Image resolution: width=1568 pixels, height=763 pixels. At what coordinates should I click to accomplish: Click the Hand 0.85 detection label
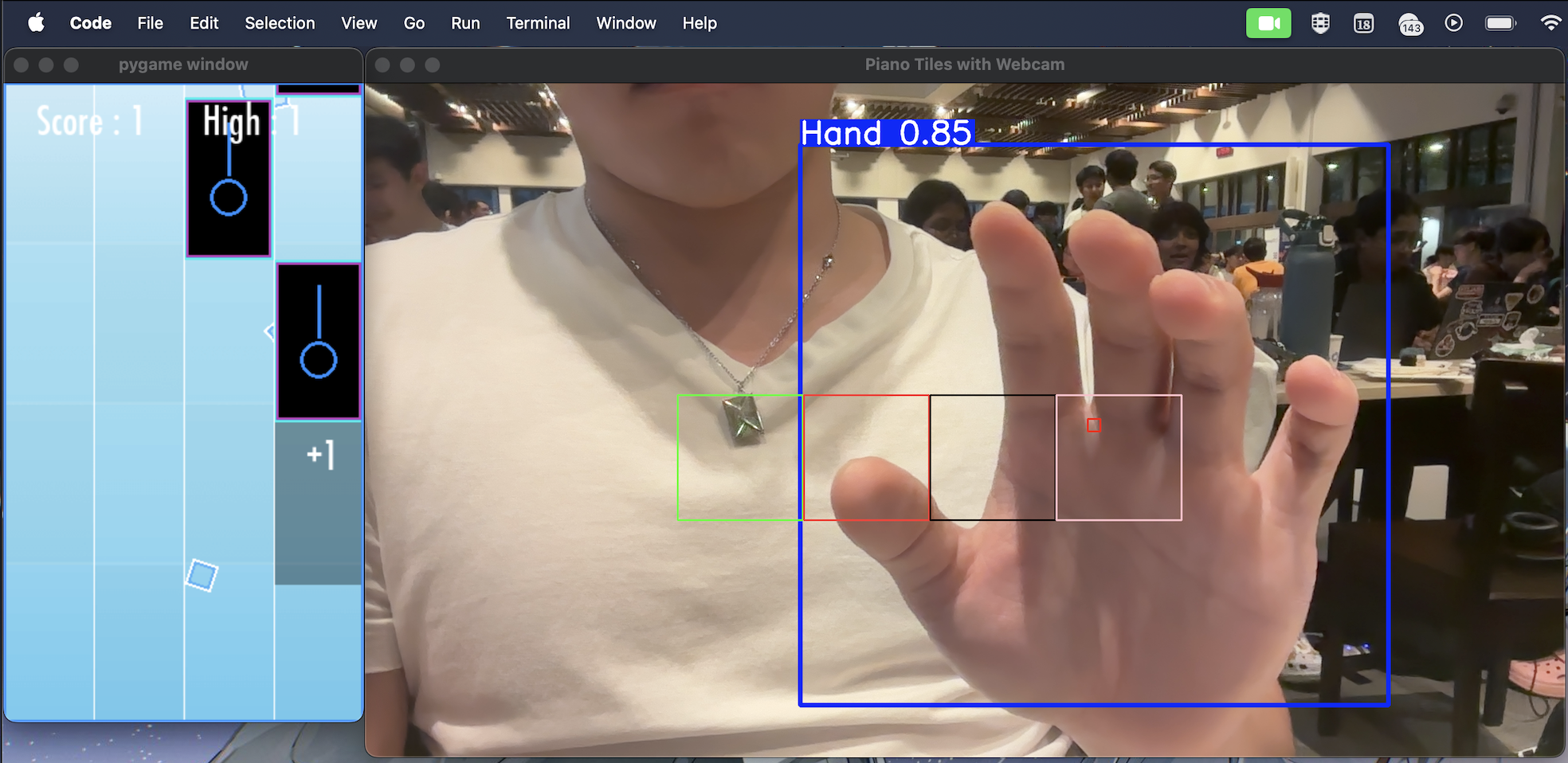887,132
